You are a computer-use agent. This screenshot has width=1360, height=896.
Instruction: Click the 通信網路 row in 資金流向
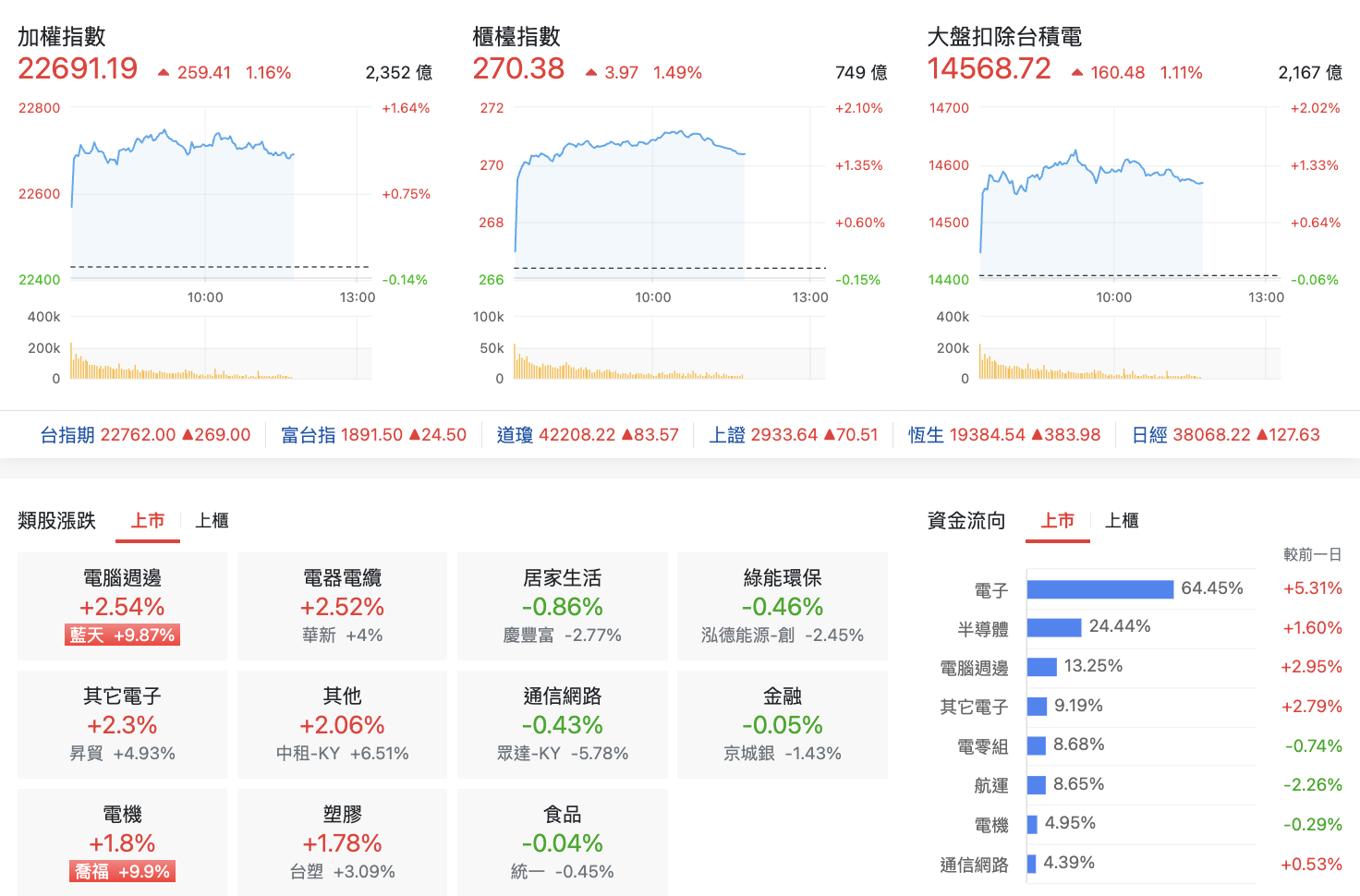pyautogui.click(x=1136, y=865)
